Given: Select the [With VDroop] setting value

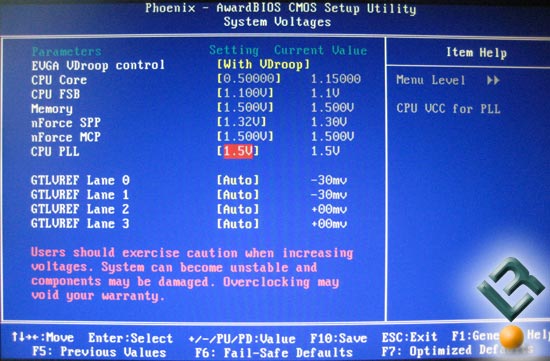Looking at the screenshot, I should 263,65.
